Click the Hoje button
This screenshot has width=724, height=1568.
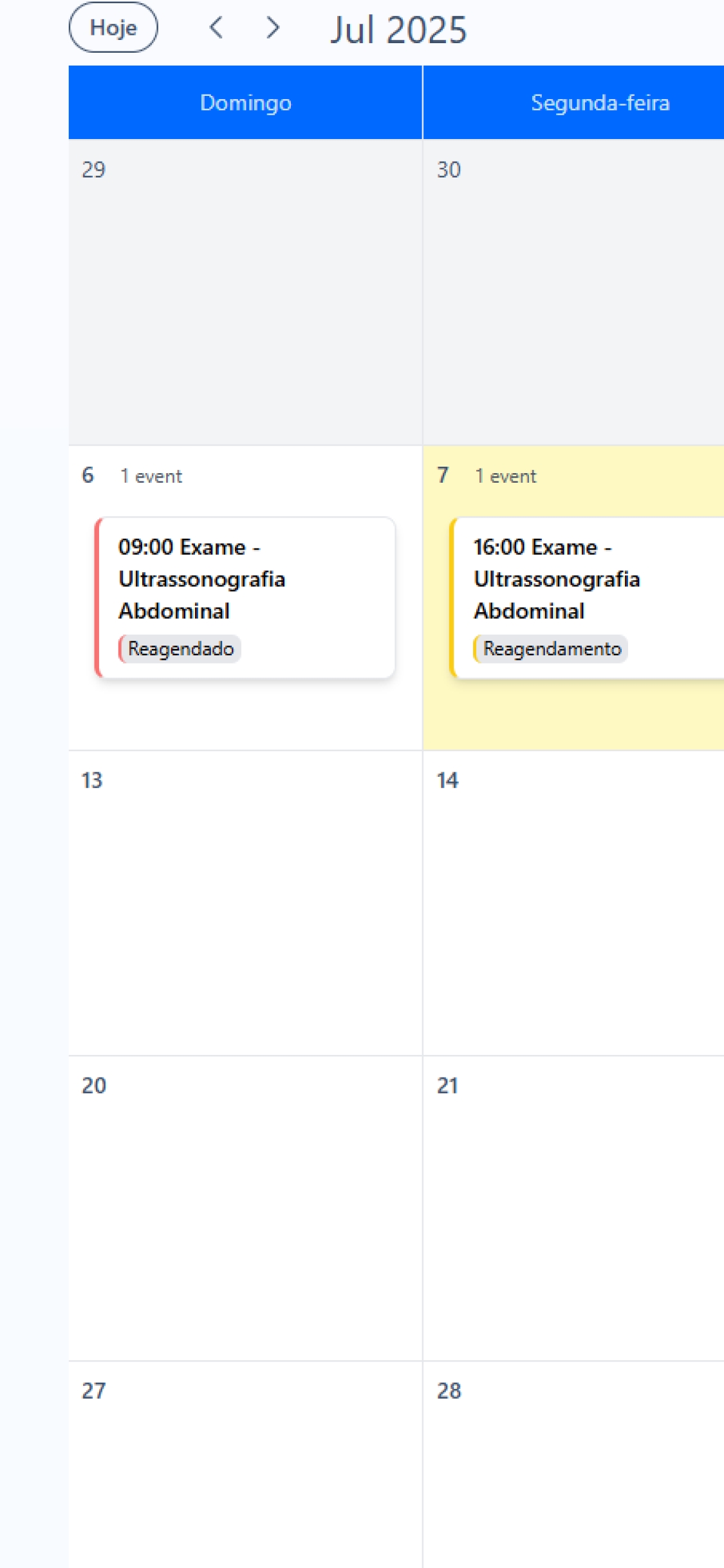point(113,28)
